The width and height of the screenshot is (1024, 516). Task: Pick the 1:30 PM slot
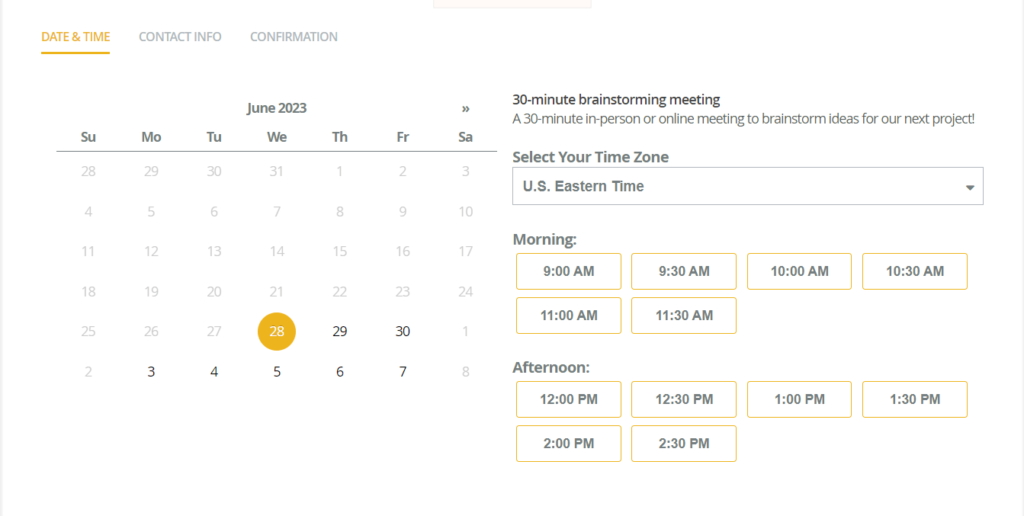(914, 399)
